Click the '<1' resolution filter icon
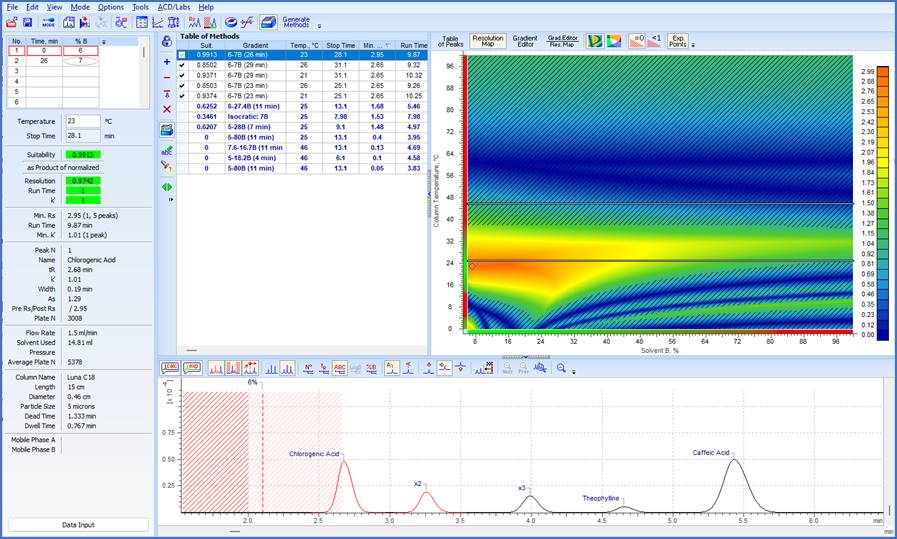This screenshot has height=539, width=897. (x=655, y=40)
